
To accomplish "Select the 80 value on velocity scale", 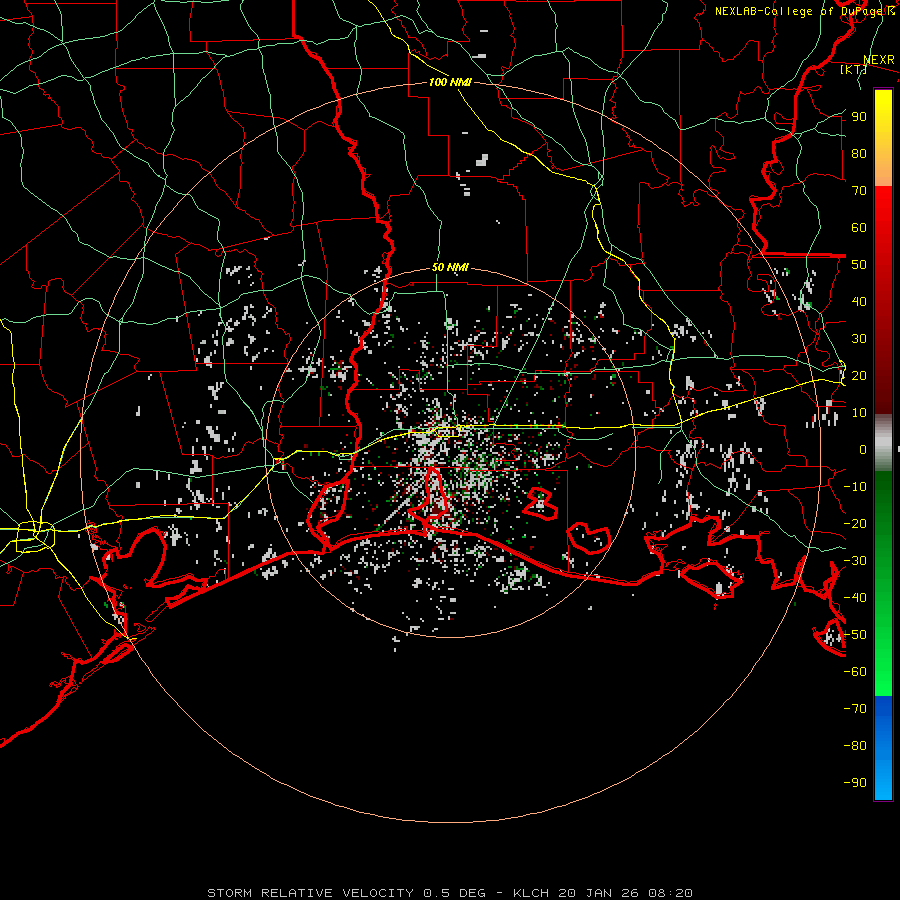I will [859, 154].
